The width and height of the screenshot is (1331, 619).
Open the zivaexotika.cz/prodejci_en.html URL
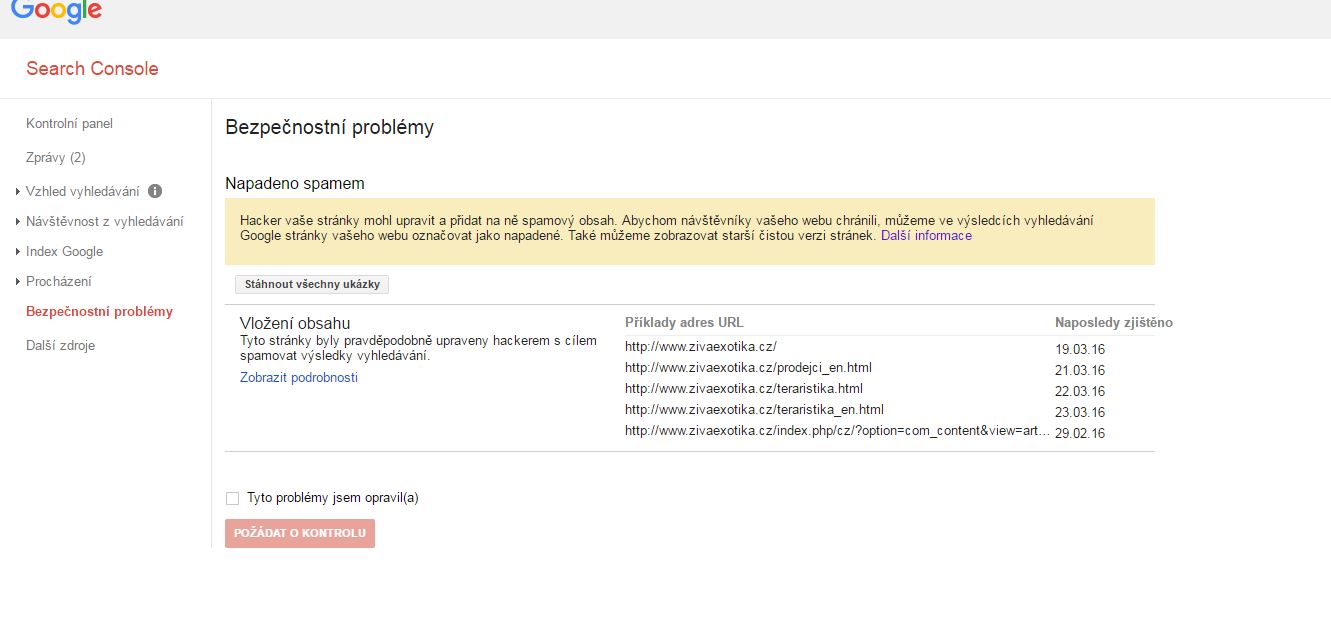[748, 368]
